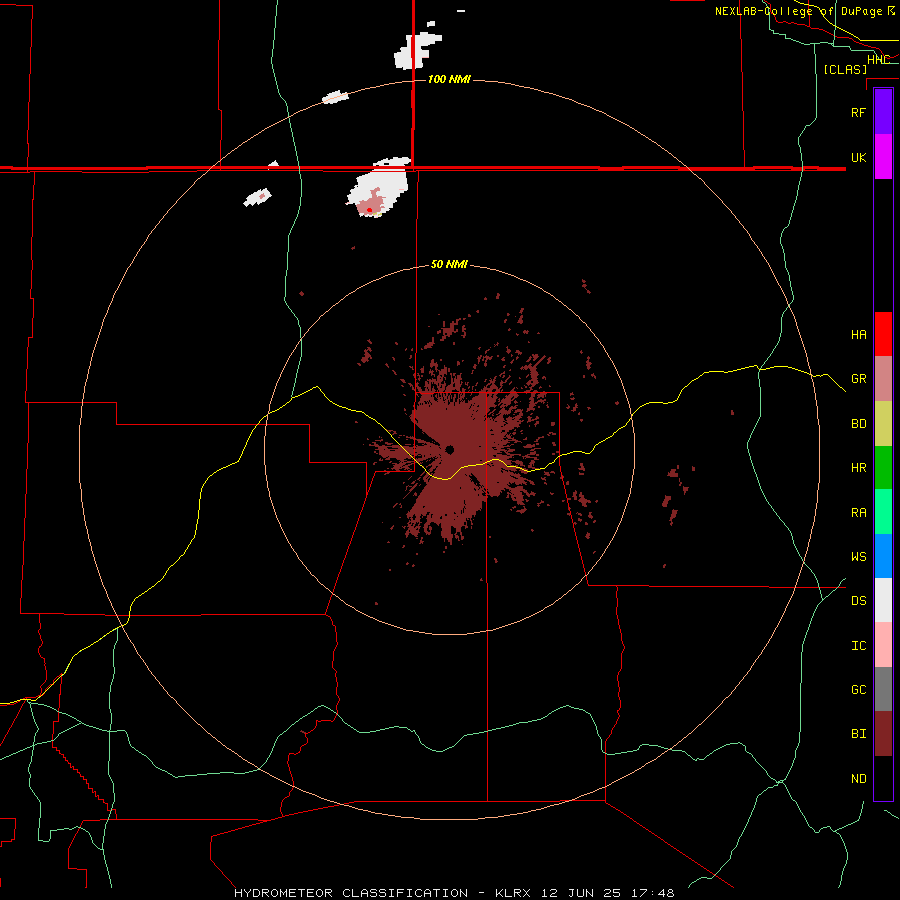Image resolution: width=900 pixels, height=900 pixels.
Task: Click the black radar site dot at center
Action: click(x=449, y=449)
